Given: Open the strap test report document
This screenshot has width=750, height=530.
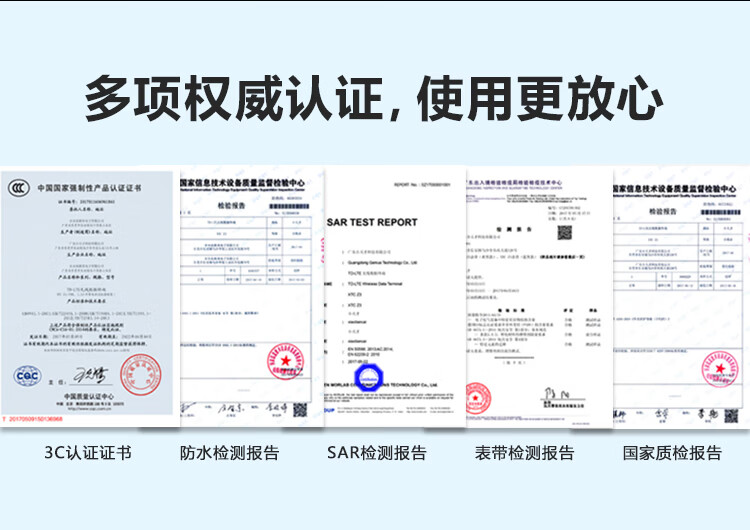Looking at the screenshot, I should (x=540, y=297).
